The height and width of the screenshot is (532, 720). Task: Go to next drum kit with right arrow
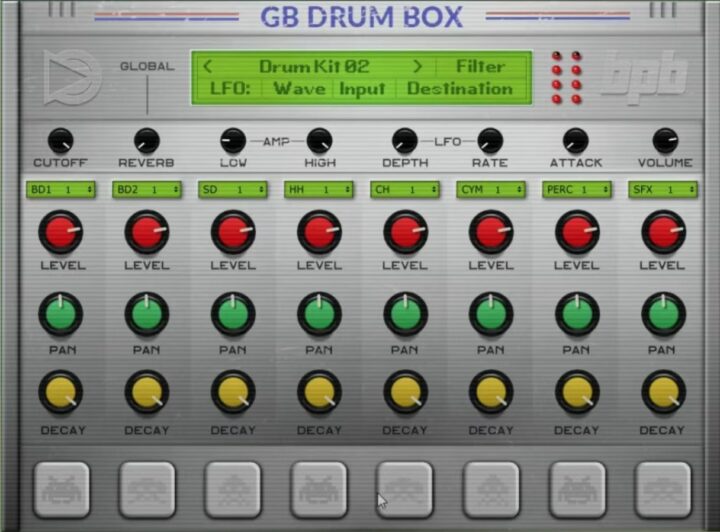coord(418,67)
